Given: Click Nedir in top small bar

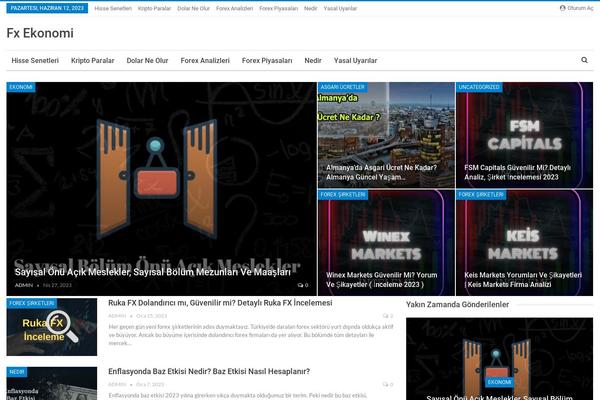Looking at the screenshot, I should tap(310, 8).
